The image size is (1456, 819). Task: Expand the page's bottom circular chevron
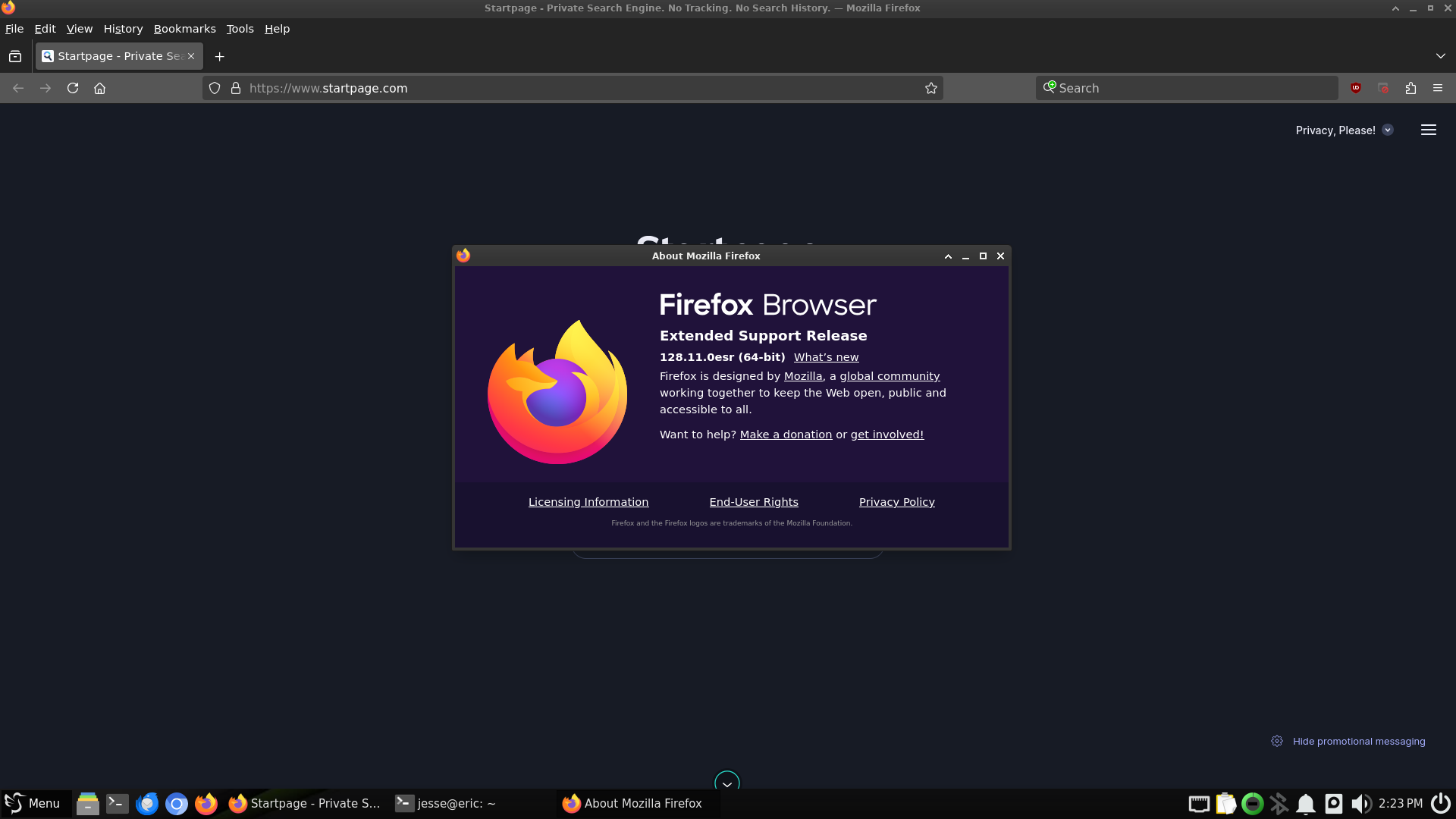(727, 782)
